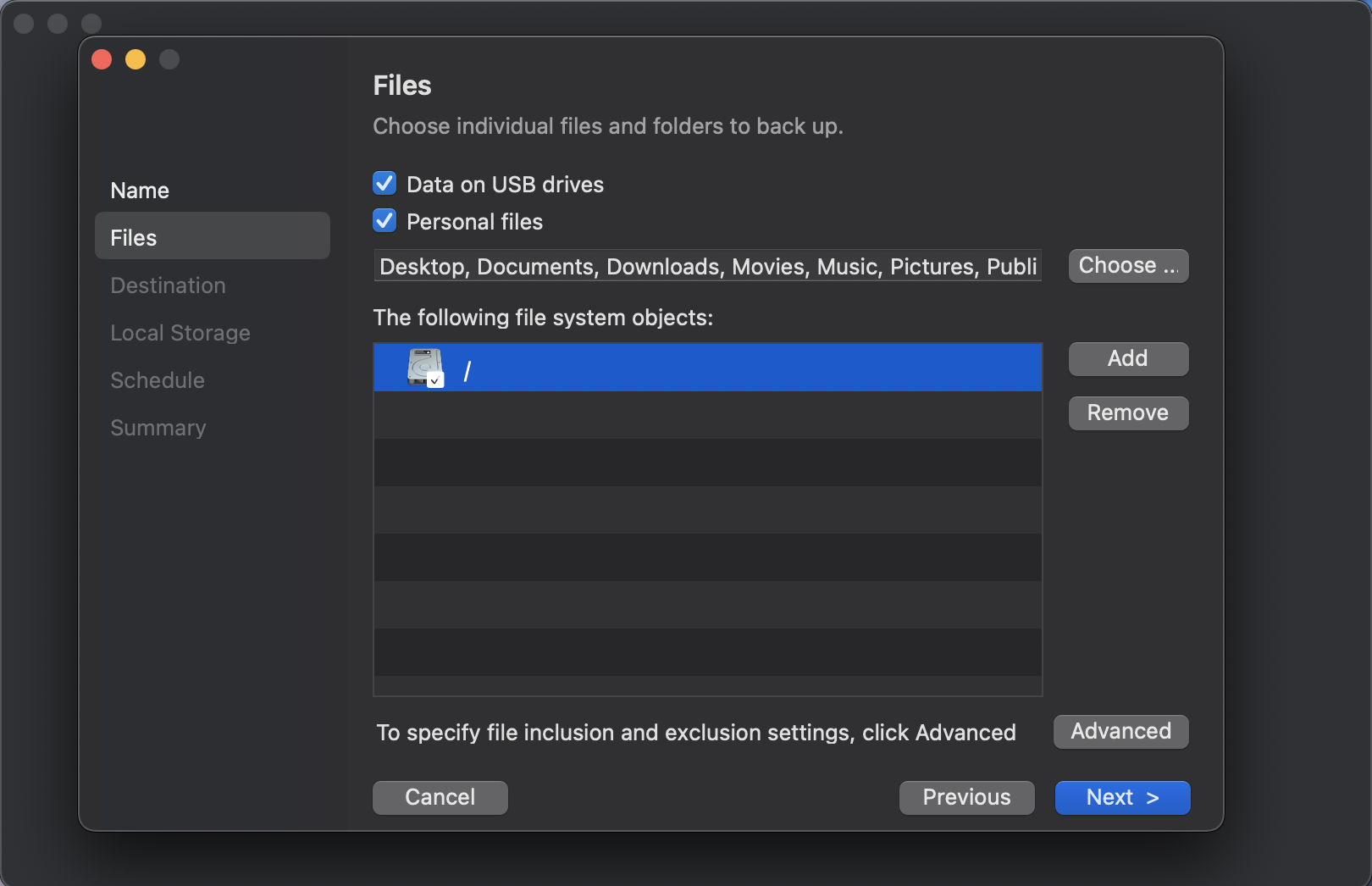Screen dimensions: 1372x886
Task: Proceed with the Next > button
Action: [x=1123, y=798]
